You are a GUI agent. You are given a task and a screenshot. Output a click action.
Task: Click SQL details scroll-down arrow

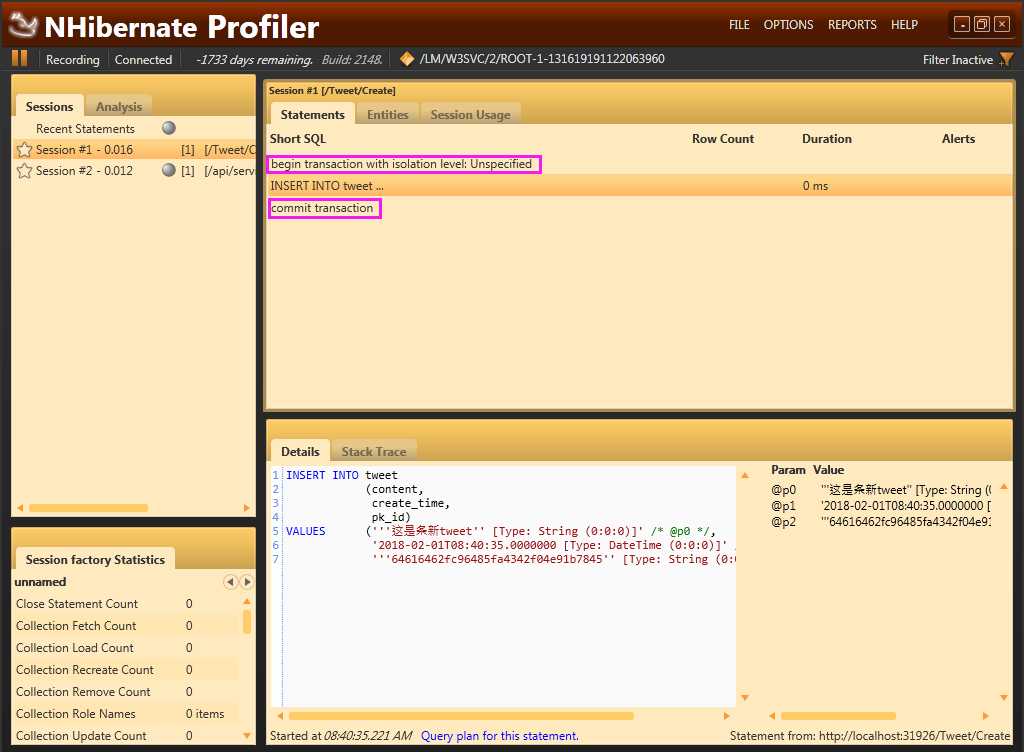pos(744,698)
